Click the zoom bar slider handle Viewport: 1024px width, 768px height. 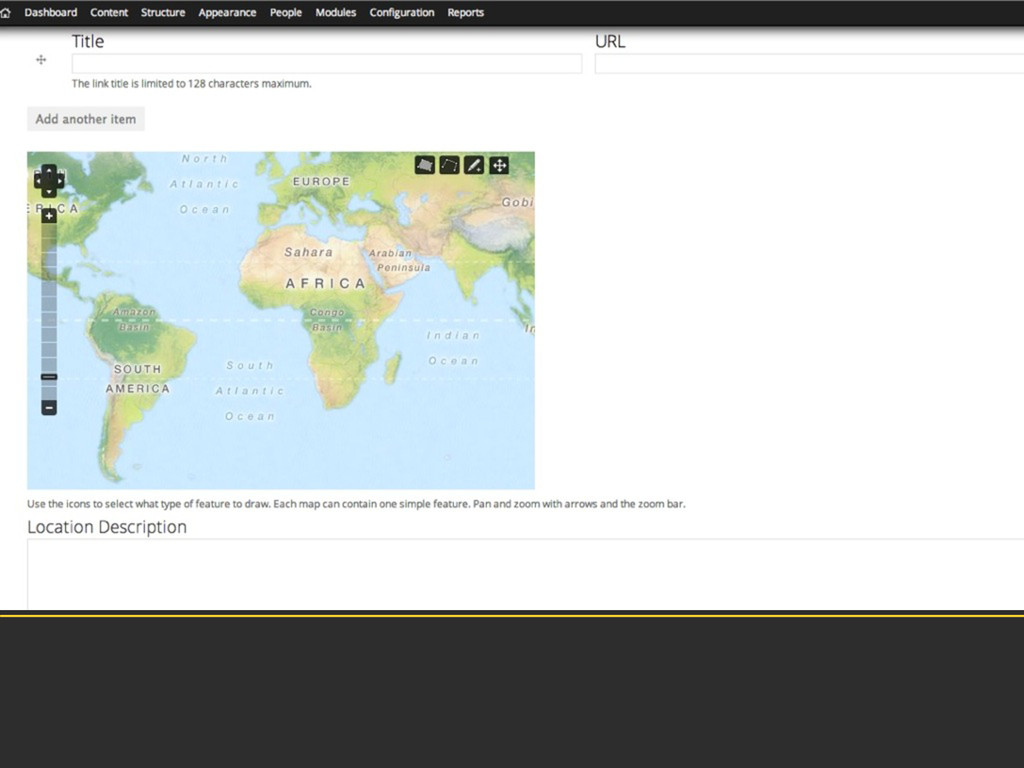(49, 377)
